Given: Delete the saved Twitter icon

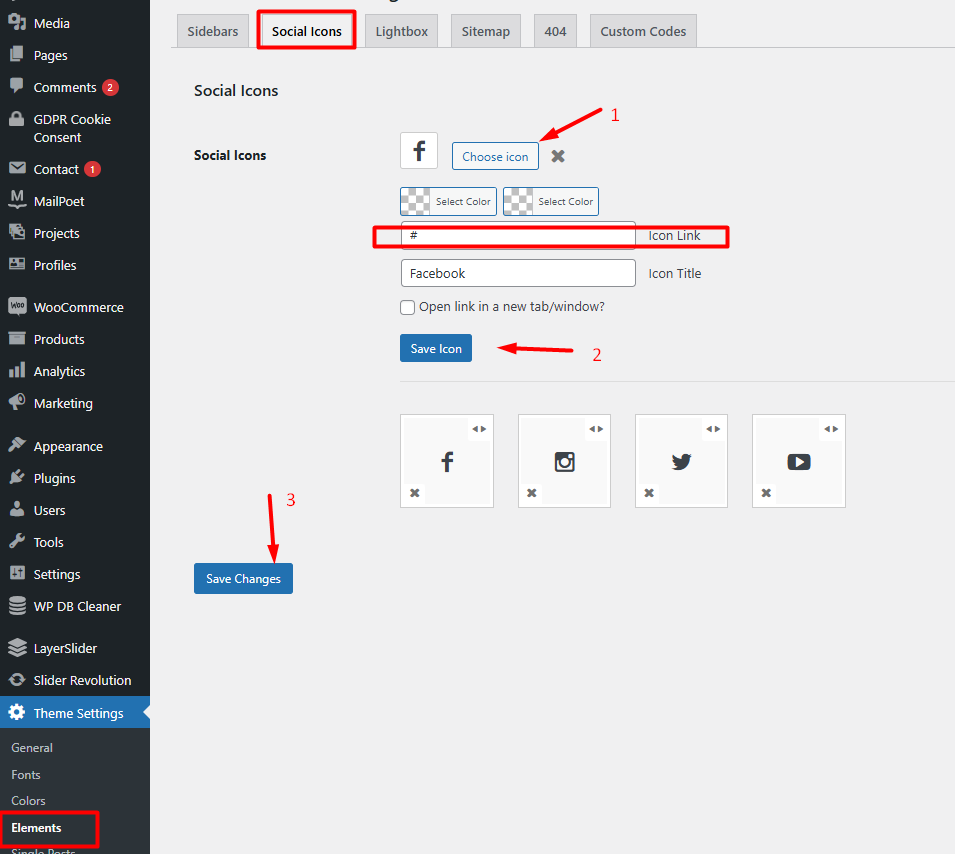Looking at the screenshot, I should pyautogui.click(x=649, y=493).
